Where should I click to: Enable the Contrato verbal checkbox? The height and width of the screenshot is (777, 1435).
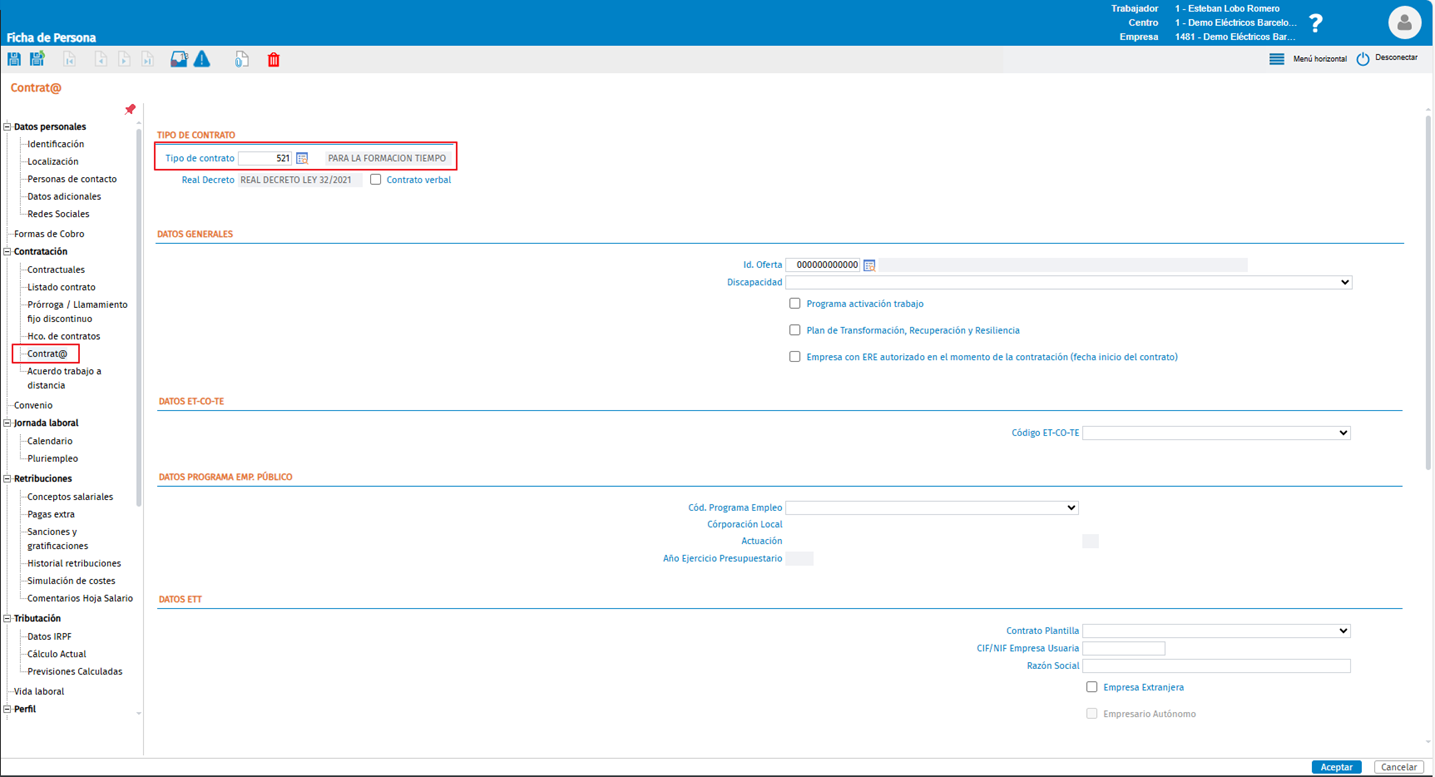point(376,180)
